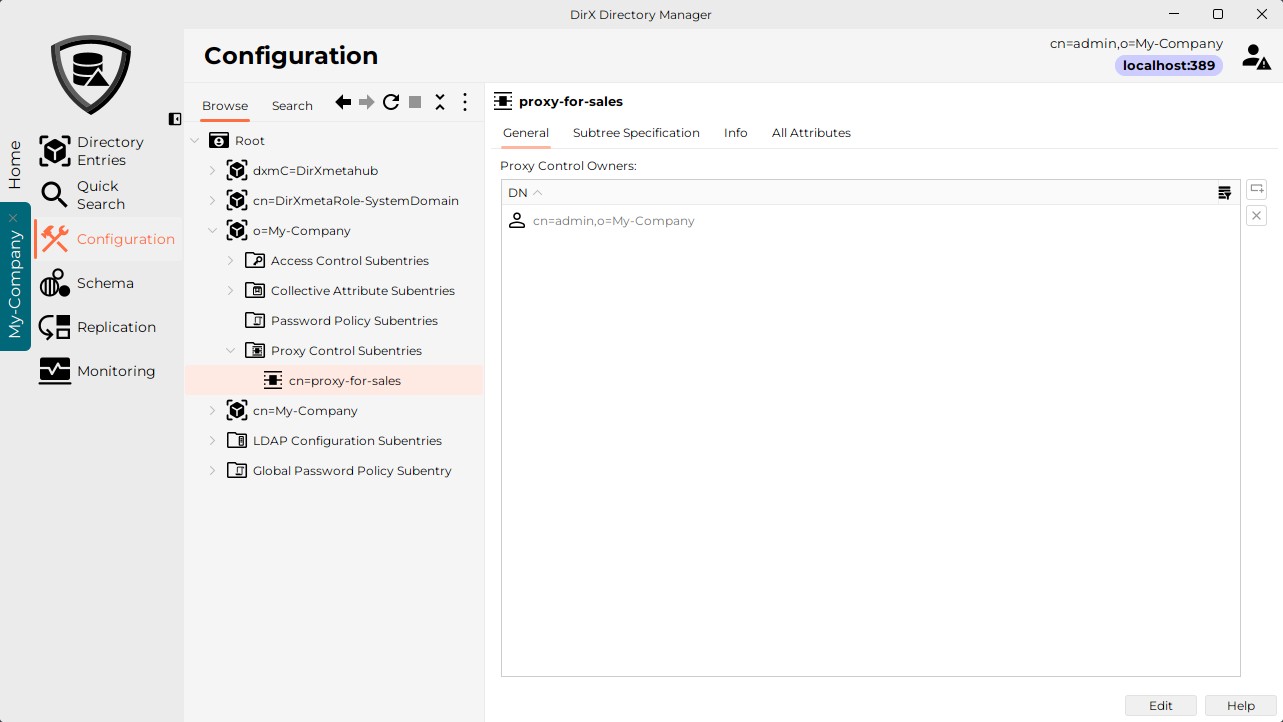Click the Collective Attribute Subentries folder icon
Viewport: 1283px width, 722px height.
(255, 291)
